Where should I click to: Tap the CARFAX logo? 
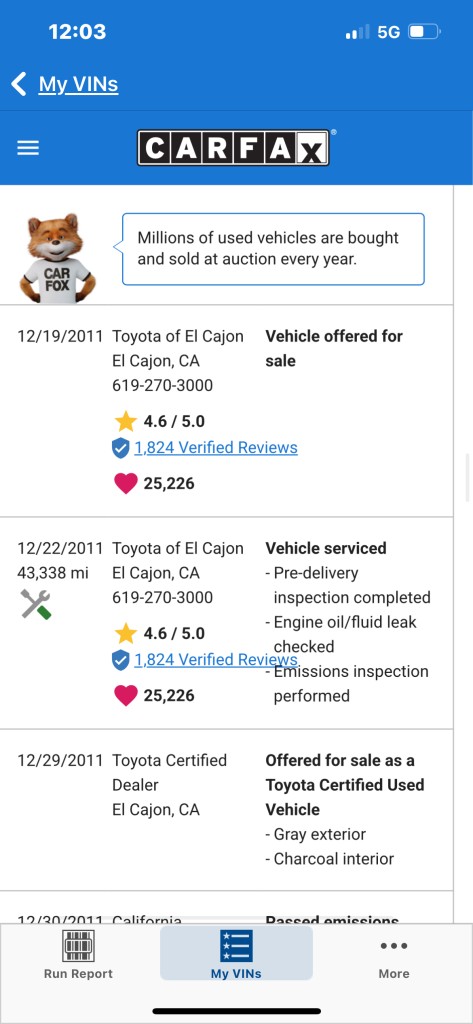click(x=233, y=148)
